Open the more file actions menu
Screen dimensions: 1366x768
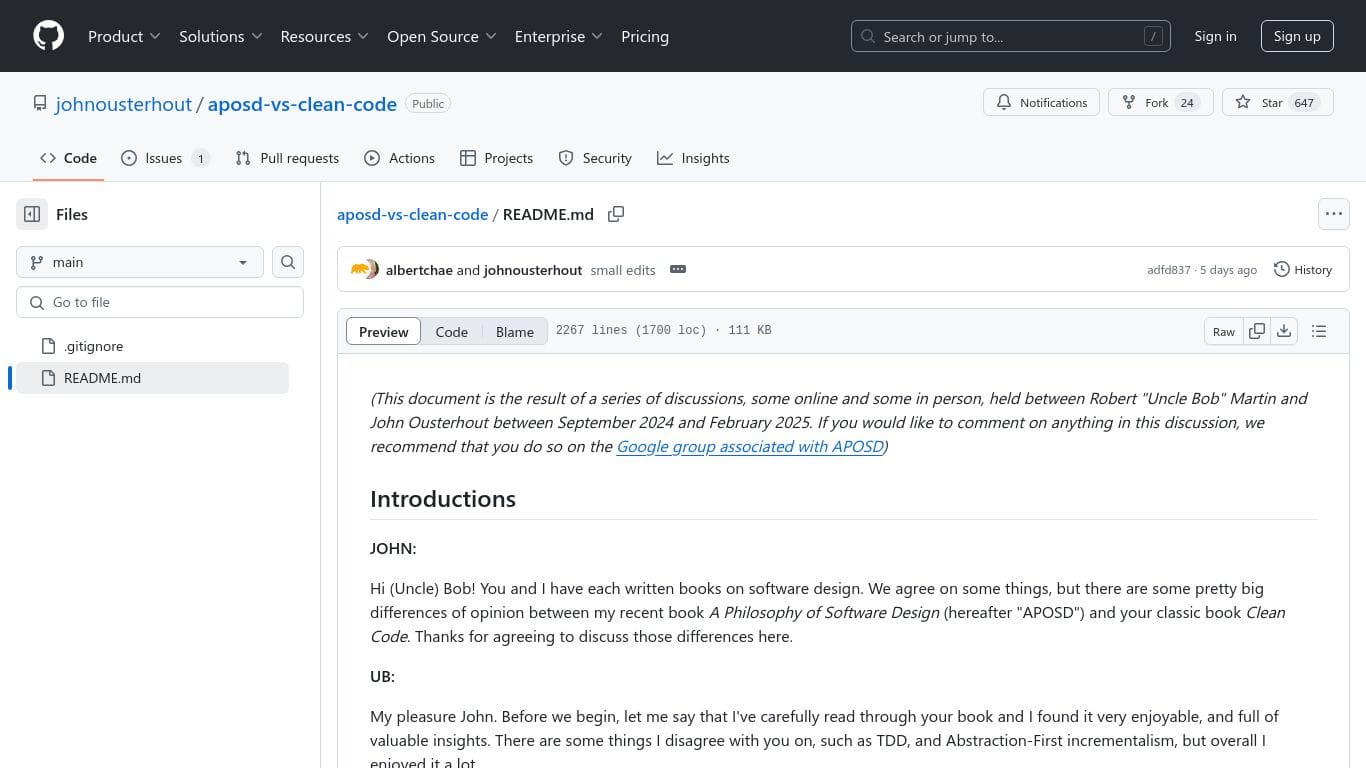coord(1333,214)
